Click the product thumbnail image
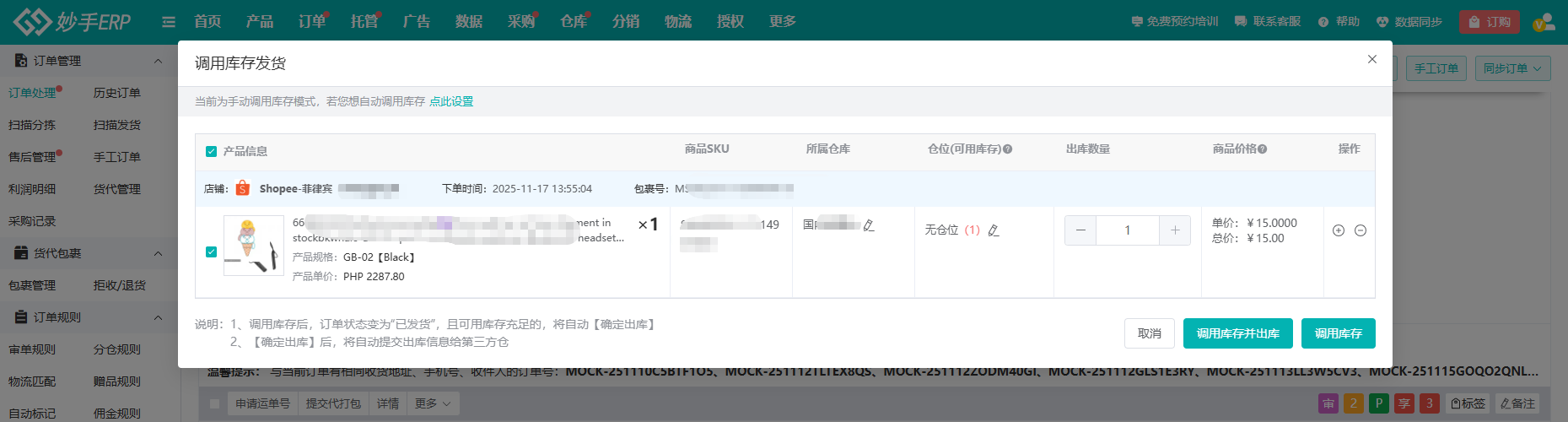The image size is (1568, 422). [x=253, y=246]
